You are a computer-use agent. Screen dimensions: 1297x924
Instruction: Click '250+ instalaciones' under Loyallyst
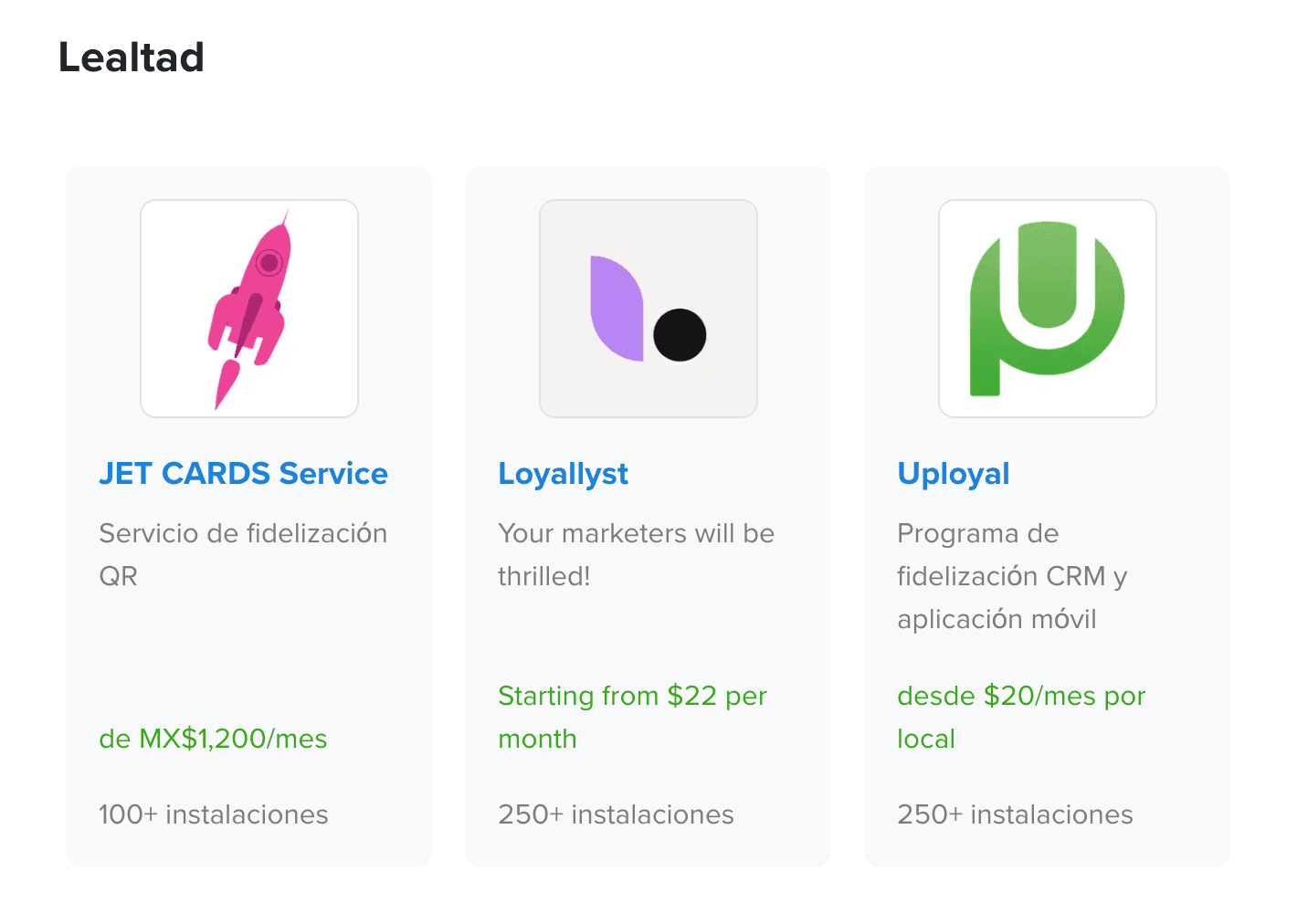point(616,814)
